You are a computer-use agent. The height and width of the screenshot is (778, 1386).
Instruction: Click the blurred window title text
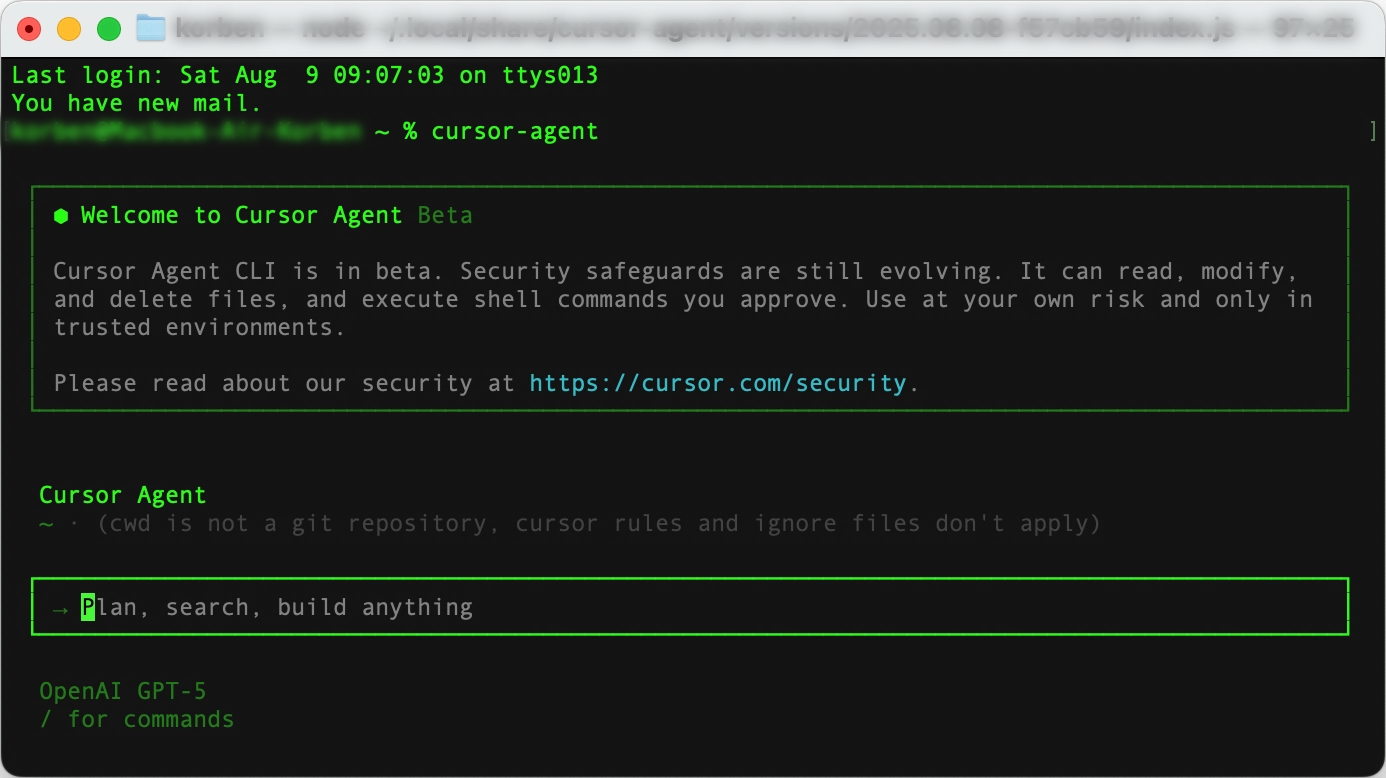pos(764,29)
